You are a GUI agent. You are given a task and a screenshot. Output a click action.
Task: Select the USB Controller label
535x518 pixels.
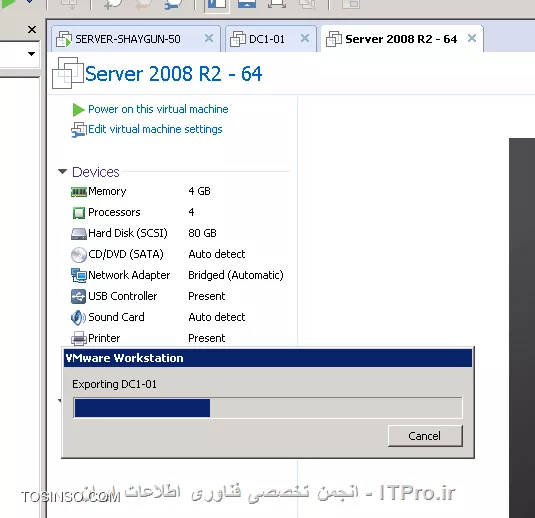tap(123, 296)
